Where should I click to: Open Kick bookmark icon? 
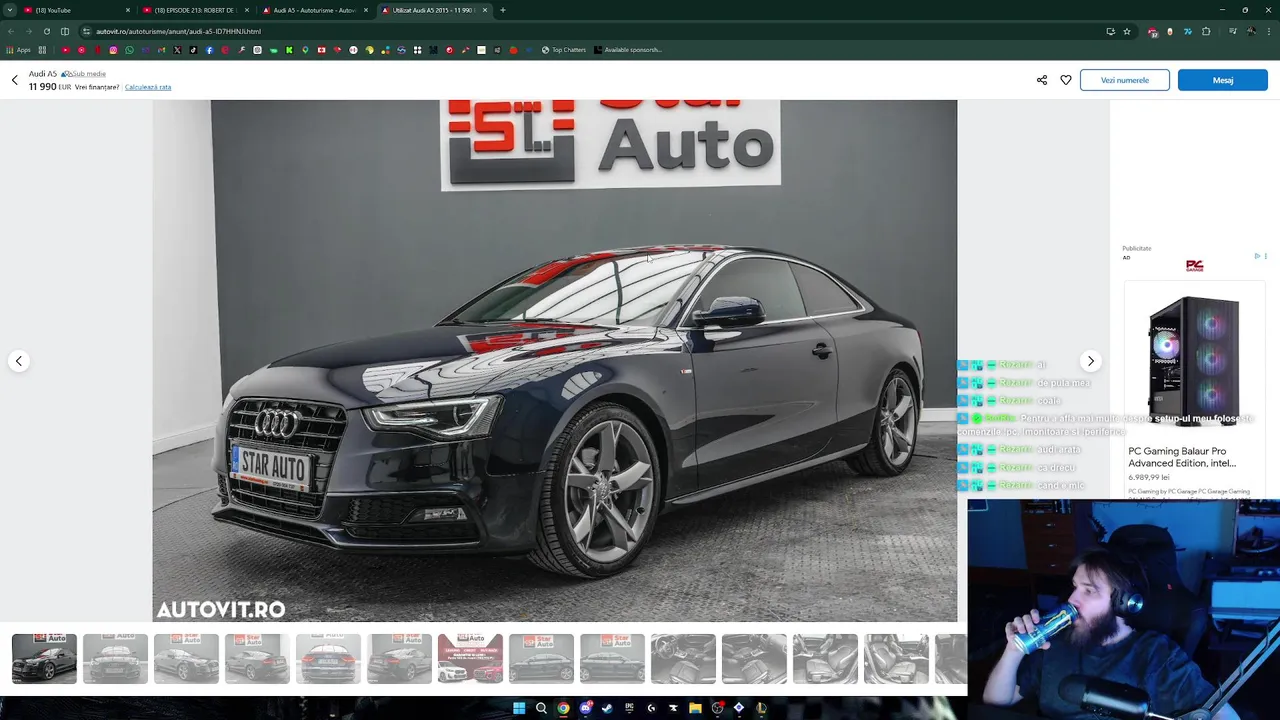[x=289, y=50]
